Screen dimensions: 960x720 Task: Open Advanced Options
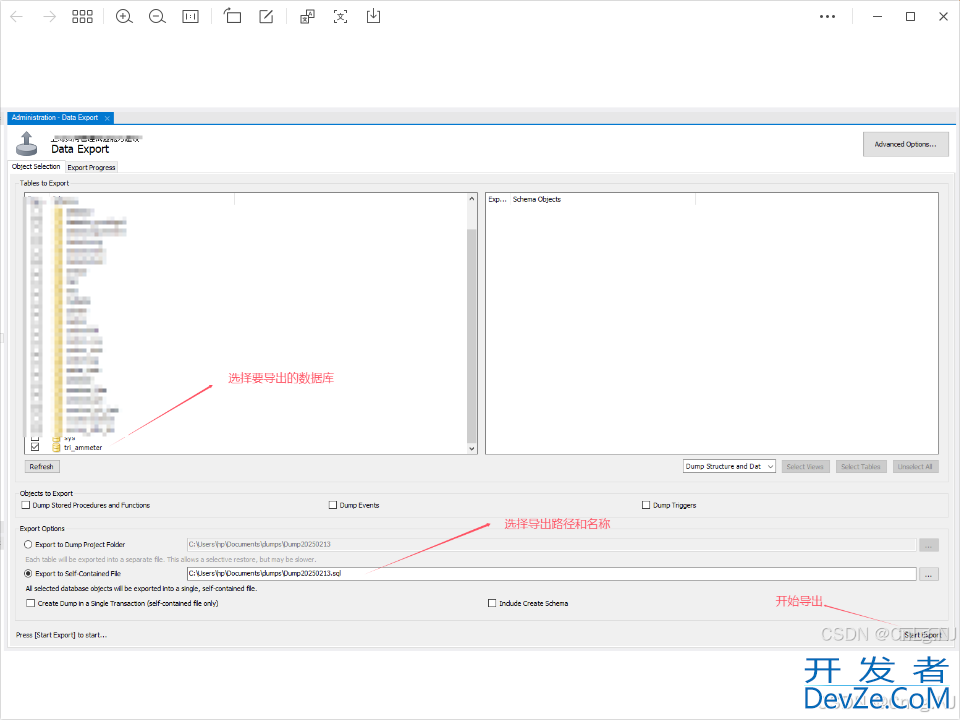pyautogui.click(x=906, y=144)
